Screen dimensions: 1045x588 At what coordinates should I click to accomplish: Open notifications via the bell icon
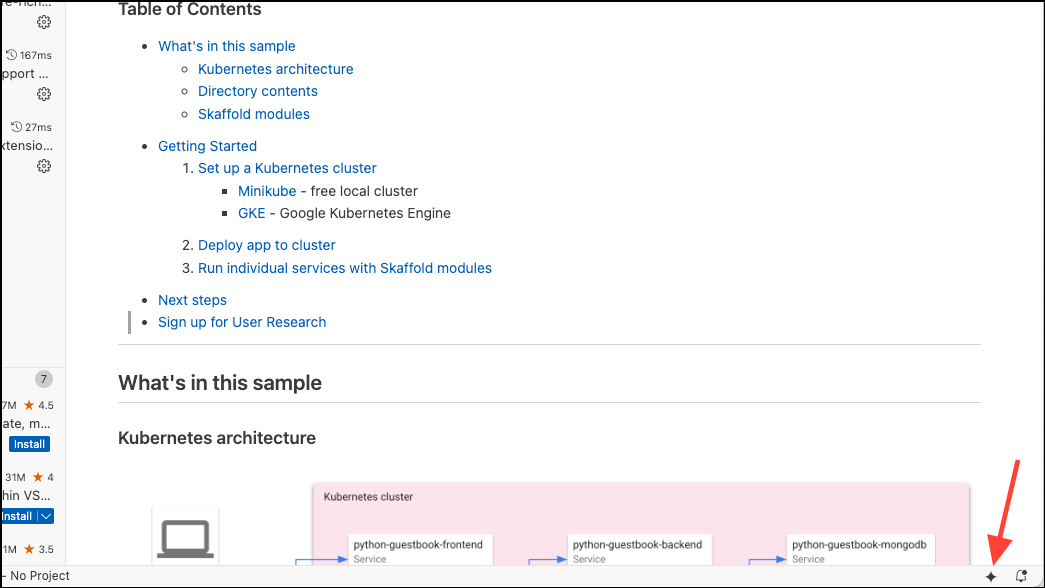click(1019, 576)
